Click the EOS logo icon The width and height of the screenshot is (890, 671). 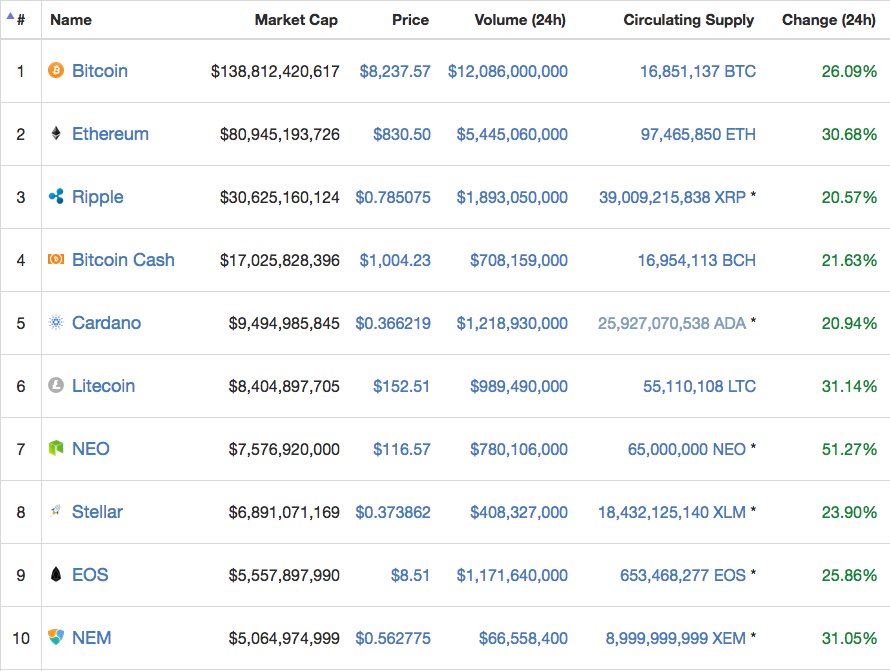coord(56,574)
